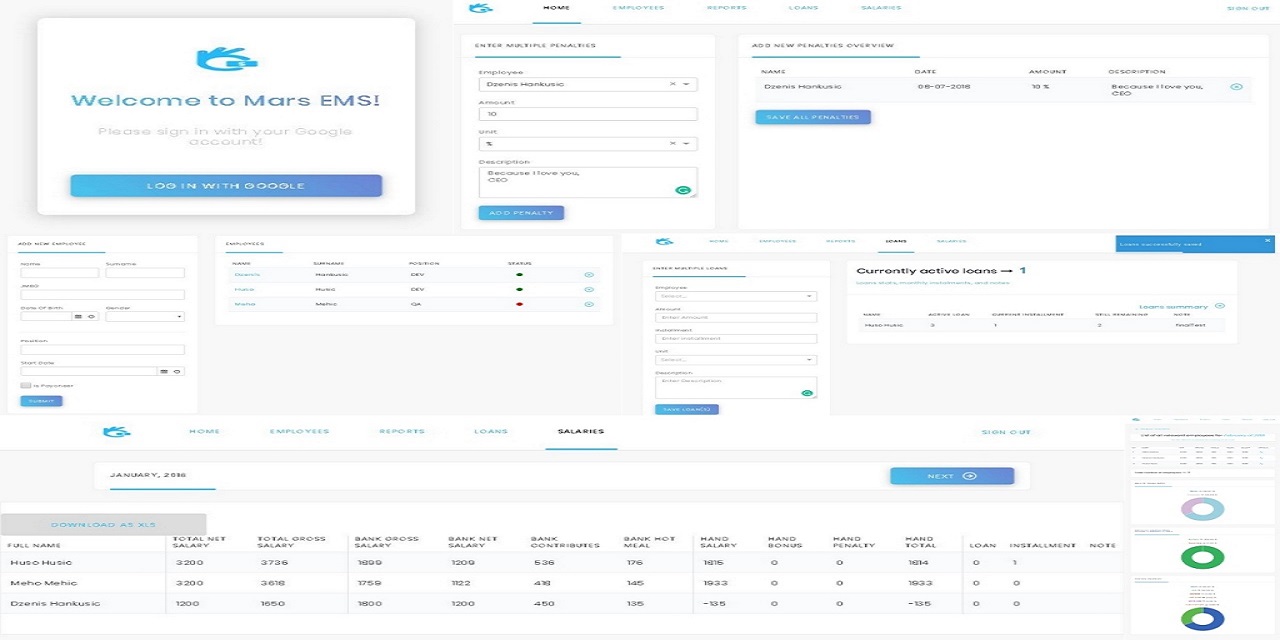Click the Save All Penalties button

click(812, 117)
